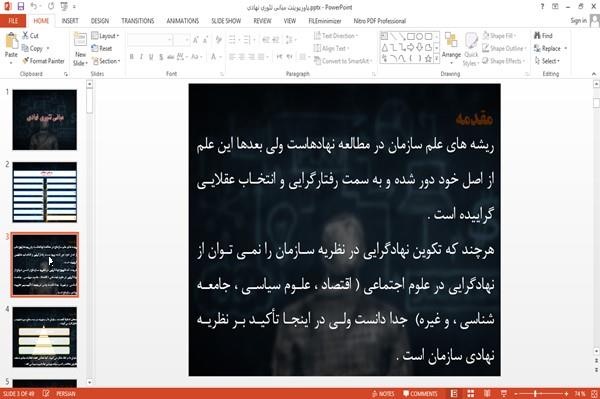600x399 pixels.
Task: Toggle Italic formatting button
Action: (141, 57)
